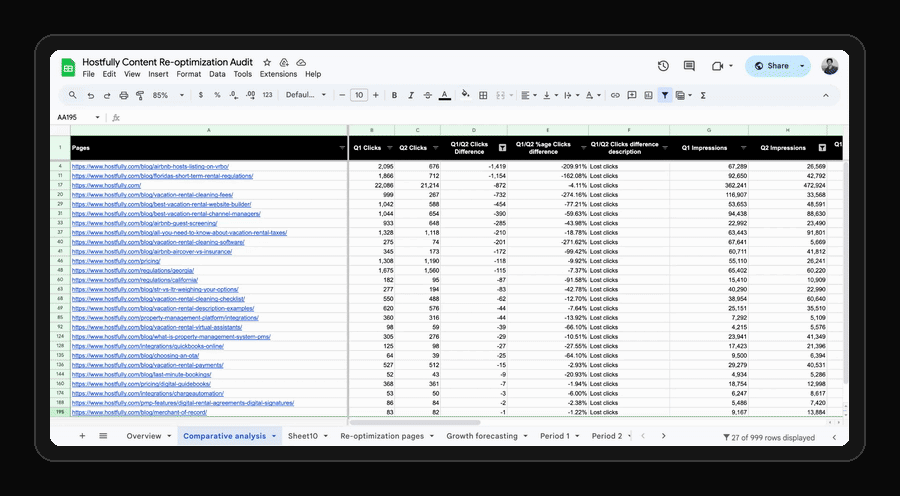Insert a link from toolbar
This screenshot has height=496, width=900.
tap(615, 95)
